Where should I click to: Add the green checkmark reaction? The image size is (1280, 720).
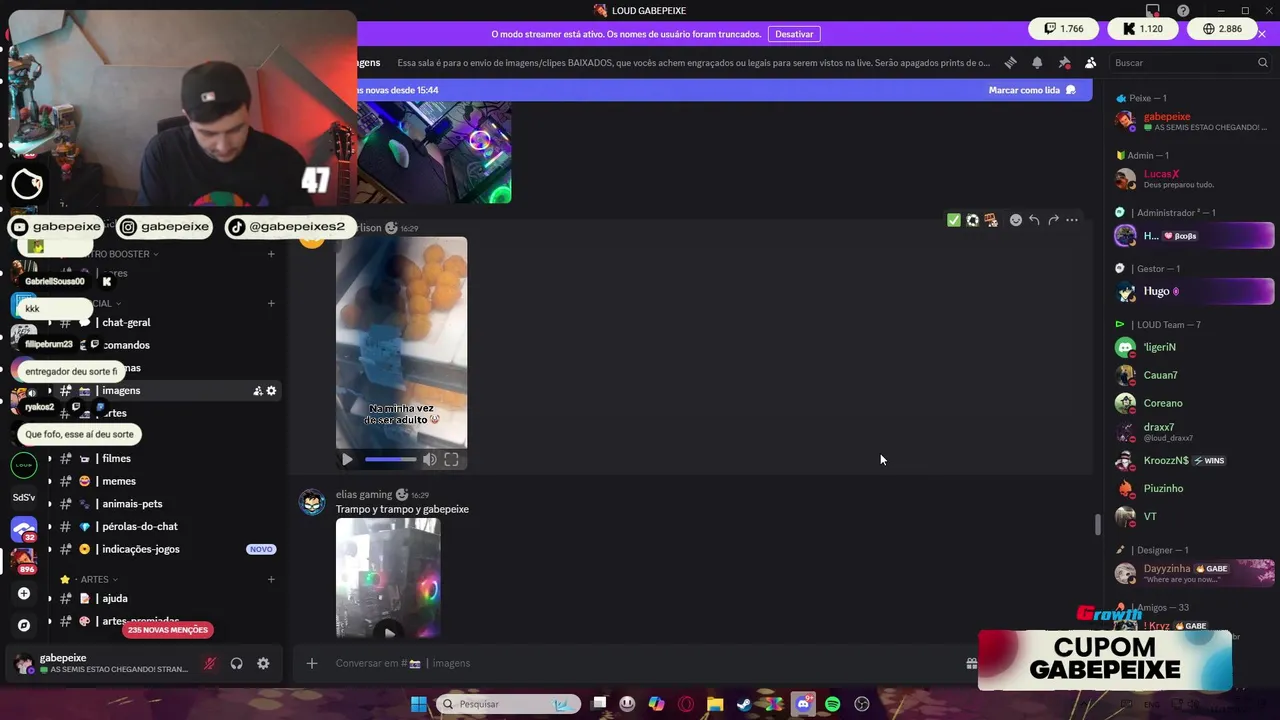953,220
